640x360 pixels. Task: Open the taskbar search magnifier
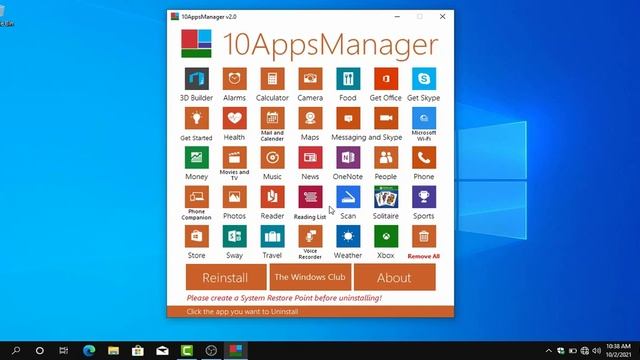point(16,351)
